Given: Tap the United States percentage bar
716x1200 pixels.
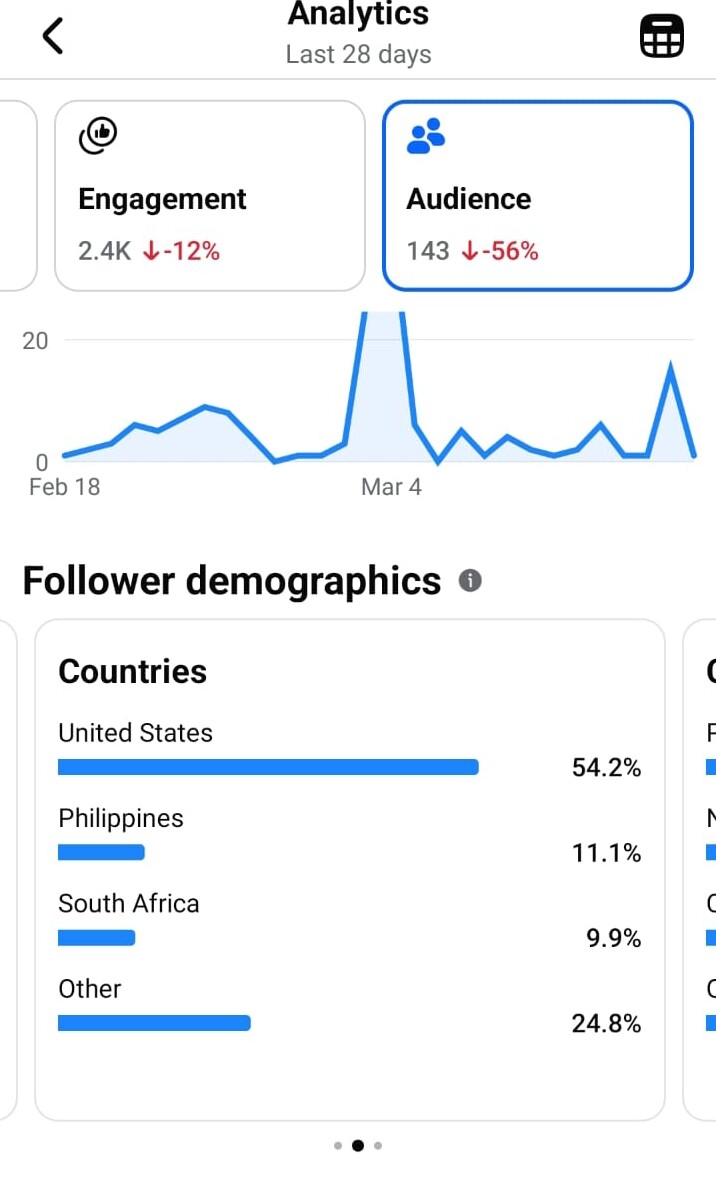Looking at the screenshot, I should [268, 767].
